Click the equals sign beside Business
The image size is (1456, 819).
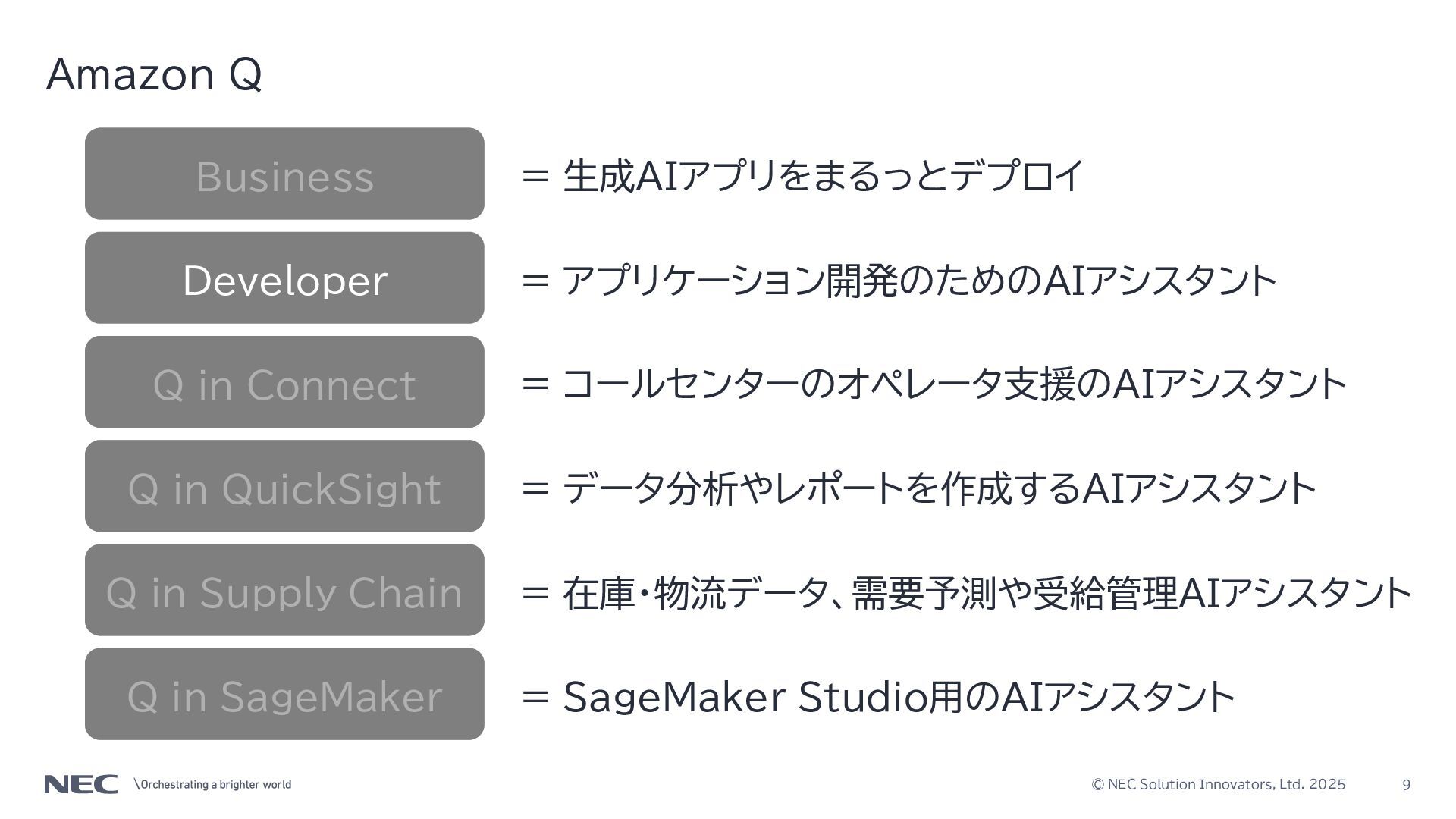[x=535, y=177]
